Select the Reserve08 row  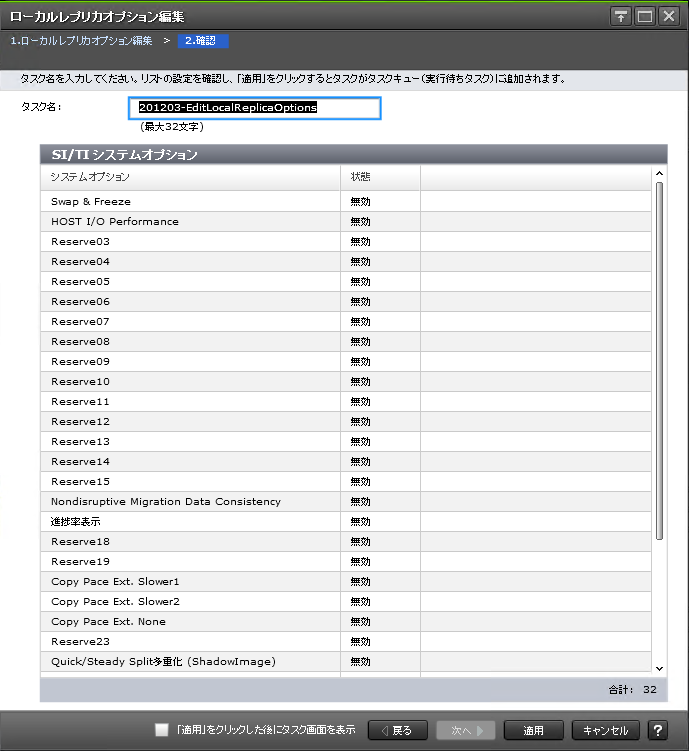(346, 342)
